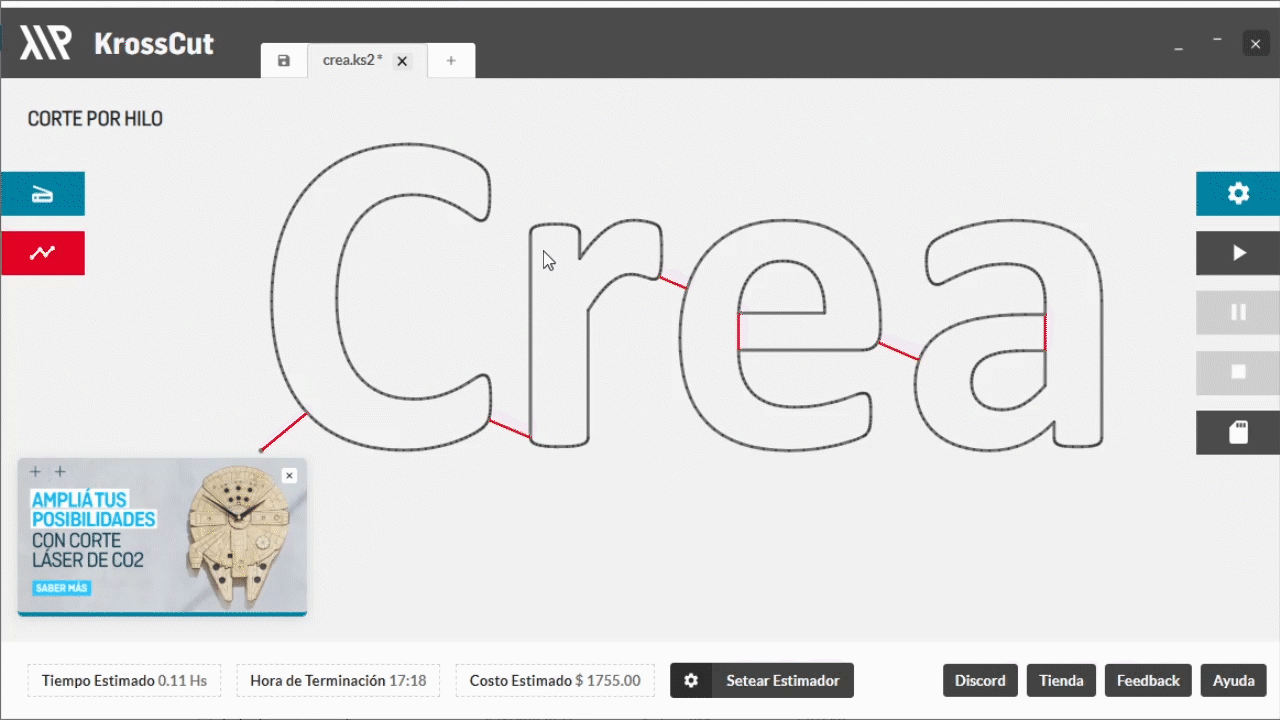
Task: Click the KrossCut logo in title bar
Action: pos(117,43)
